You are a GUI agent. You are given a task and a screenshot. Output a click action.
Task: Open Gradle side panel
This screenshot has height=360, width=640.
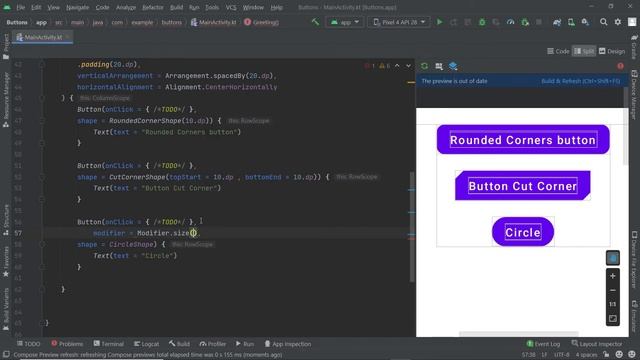pos(634,47)
